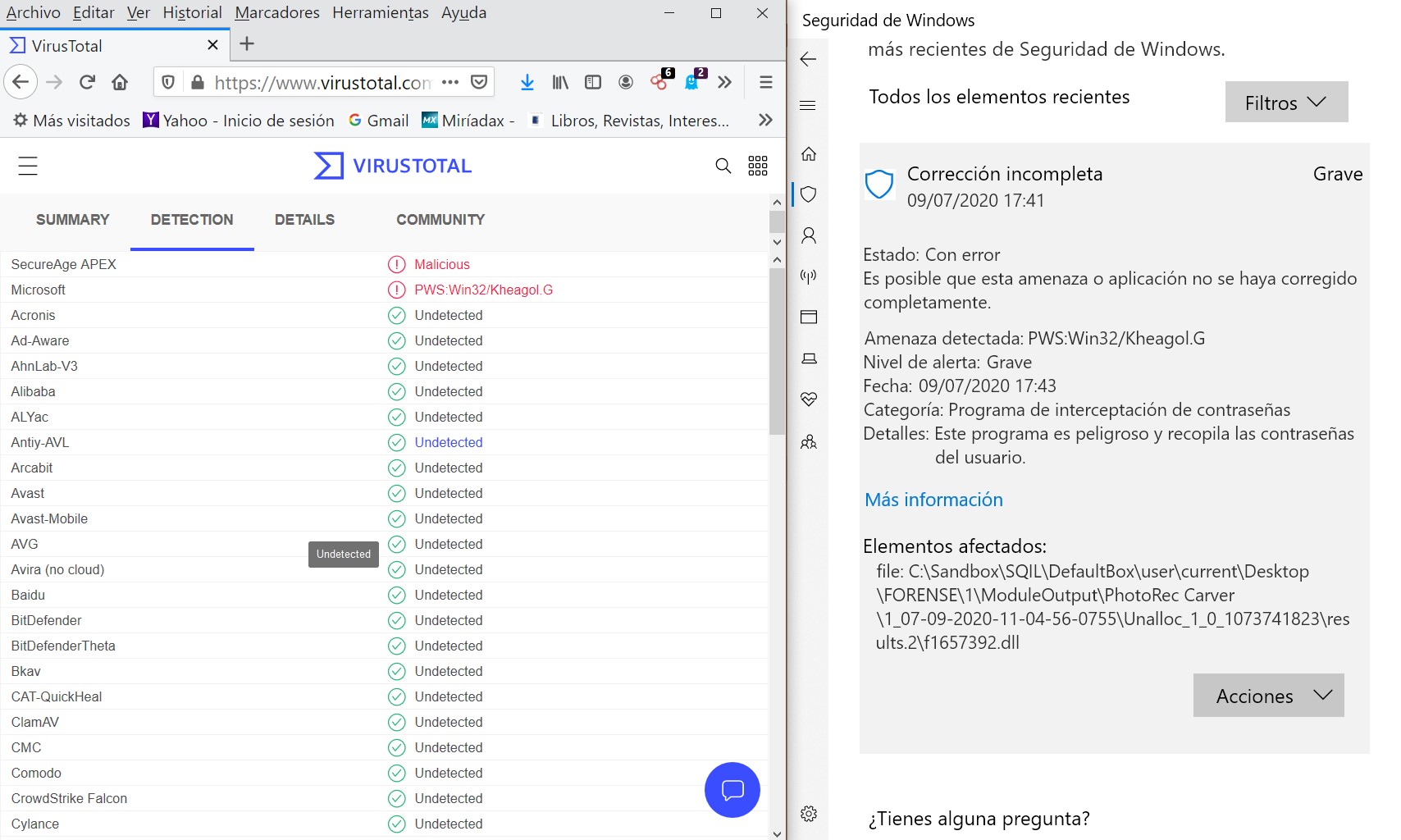The image size is (1401, 840).
Task: Click VIRUSTOTAL logo
Action: tap(393, 166)
